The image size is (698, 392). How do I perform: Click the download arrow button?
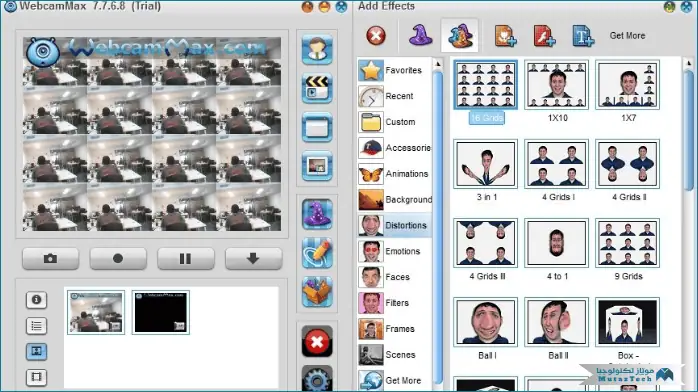coord(253,259)
